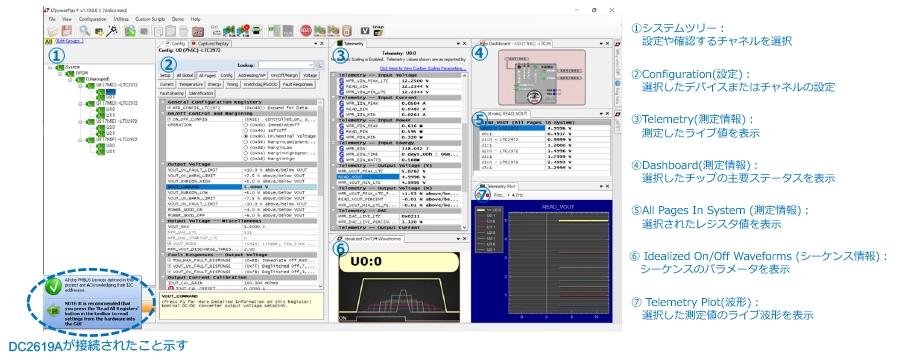Click the Edit Groups link
Viewport: 900px width, 362px height.
[69, 41]
